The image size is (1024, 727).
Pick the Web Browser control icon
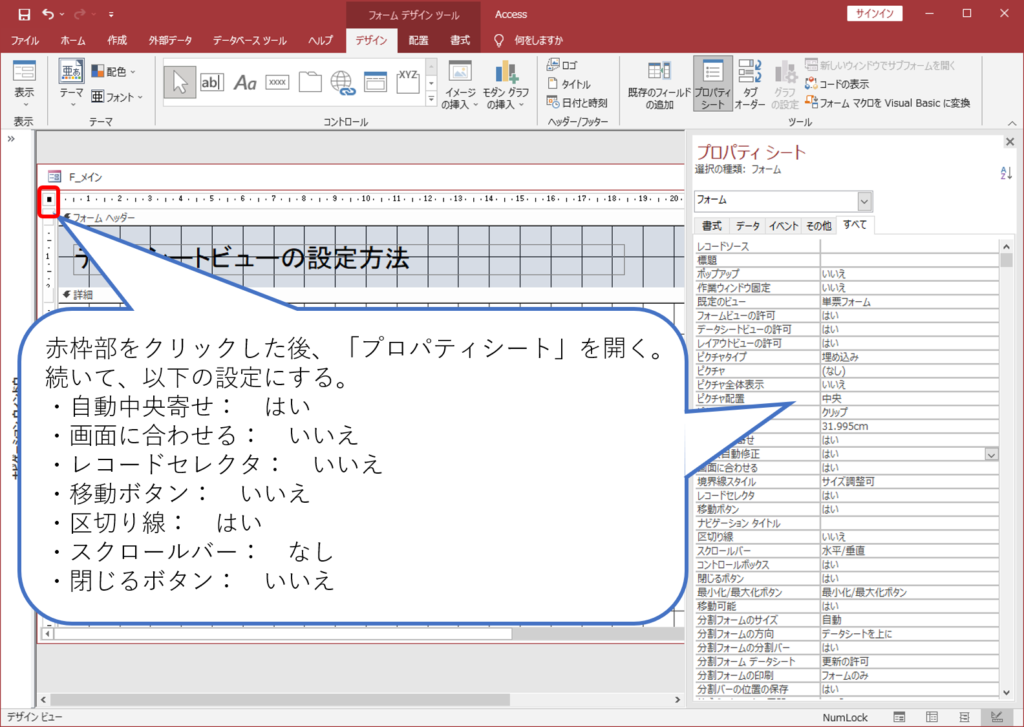pyautogui.click(x=376, y=82)
